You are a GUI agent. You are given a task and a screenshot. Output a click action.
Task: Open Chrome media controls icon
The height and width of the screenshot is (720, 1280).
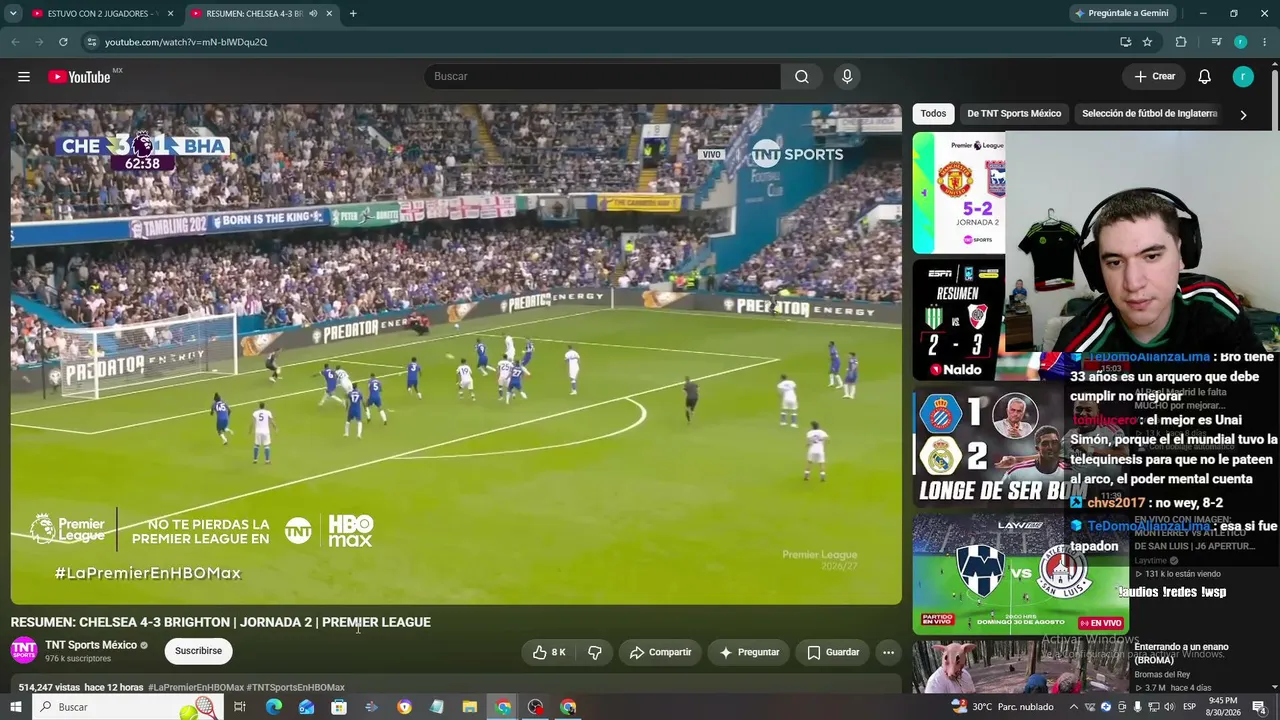(x=1216, y=42)
